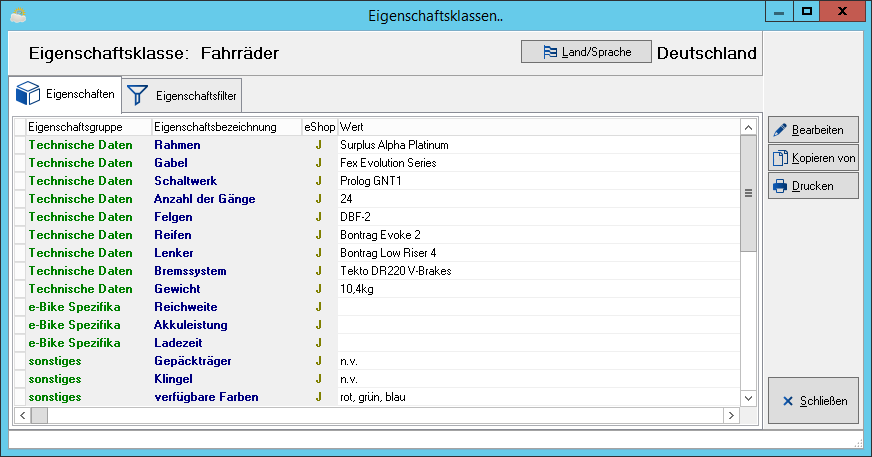Click the Land/Sprache flag icon
This screenshot has width=872, height=457.
(x=549, y=52)
